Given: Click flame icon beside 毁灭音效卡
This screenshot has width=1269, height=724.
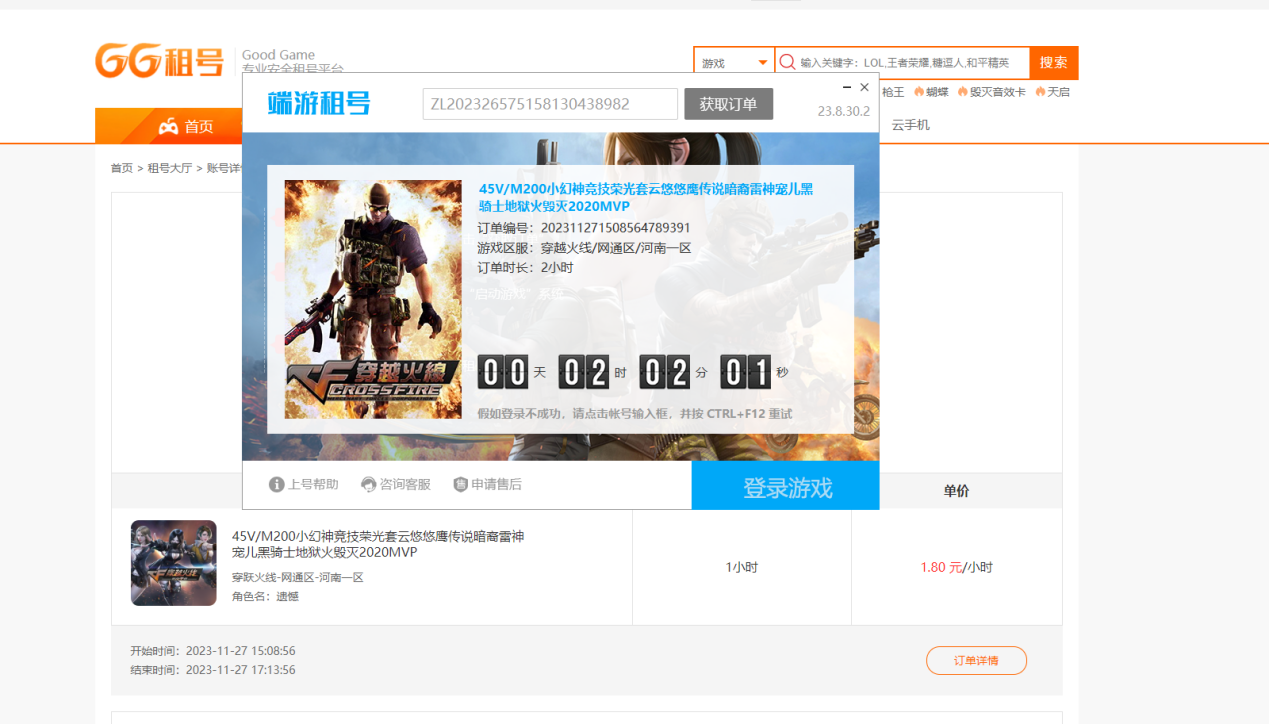Looking at the screenshot, I should 962,92.
